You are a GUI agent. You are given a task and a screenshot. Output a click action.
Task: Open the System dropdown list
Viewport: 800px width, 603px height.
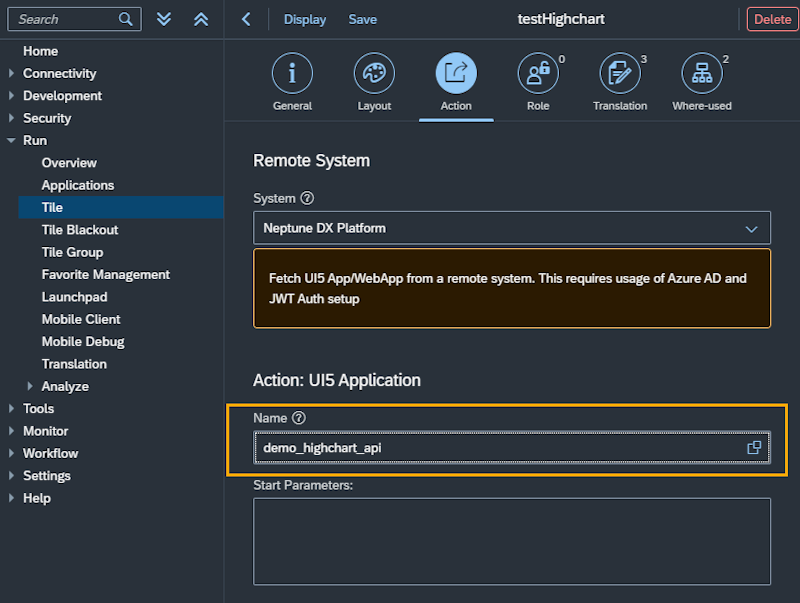coord(751,229)
